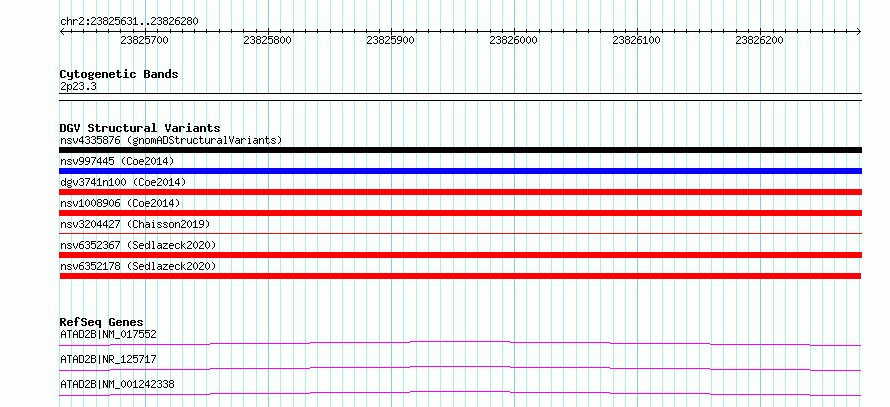Open variant label nsv4335876 (gnomADStructuralVariants)
Image resolution: width=890 pixels, height=407 pixels.
click(x=171, y=140)
